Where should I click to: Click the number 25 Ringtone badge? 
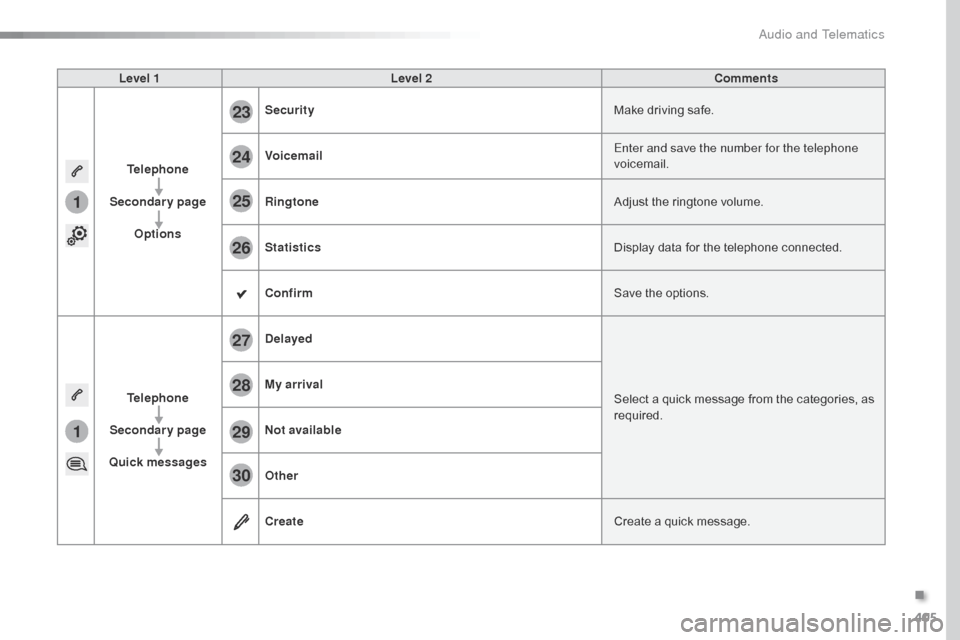[241, 203]
